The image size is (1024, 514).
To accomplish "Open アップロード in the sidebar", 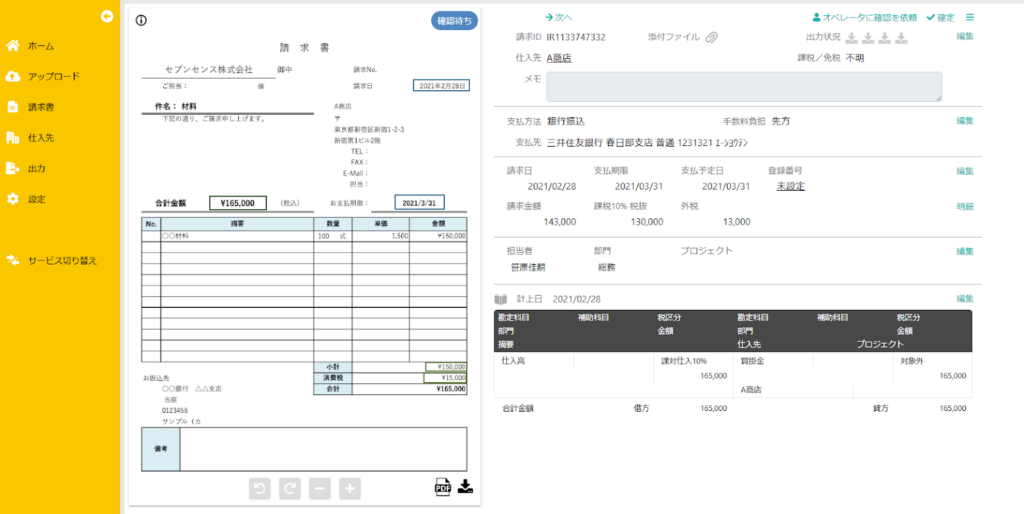I will pos(52,76).
